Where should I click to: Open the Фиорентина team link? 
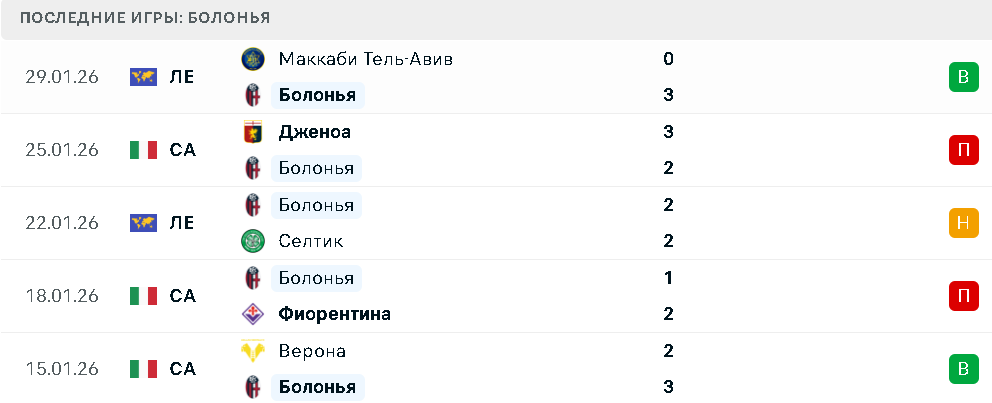[334, 314]
